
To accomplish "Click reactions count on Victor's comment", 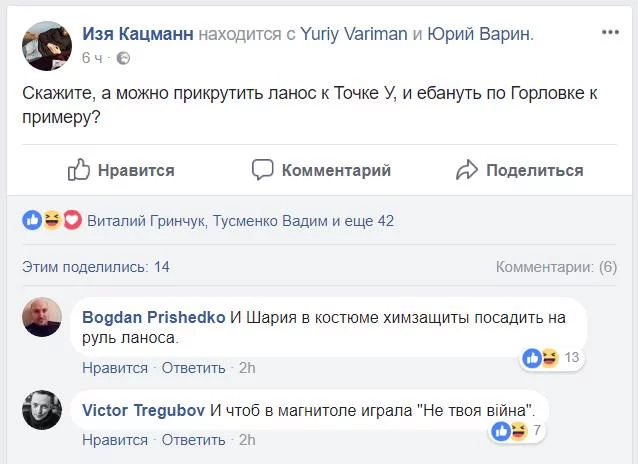I will (537, 431).
